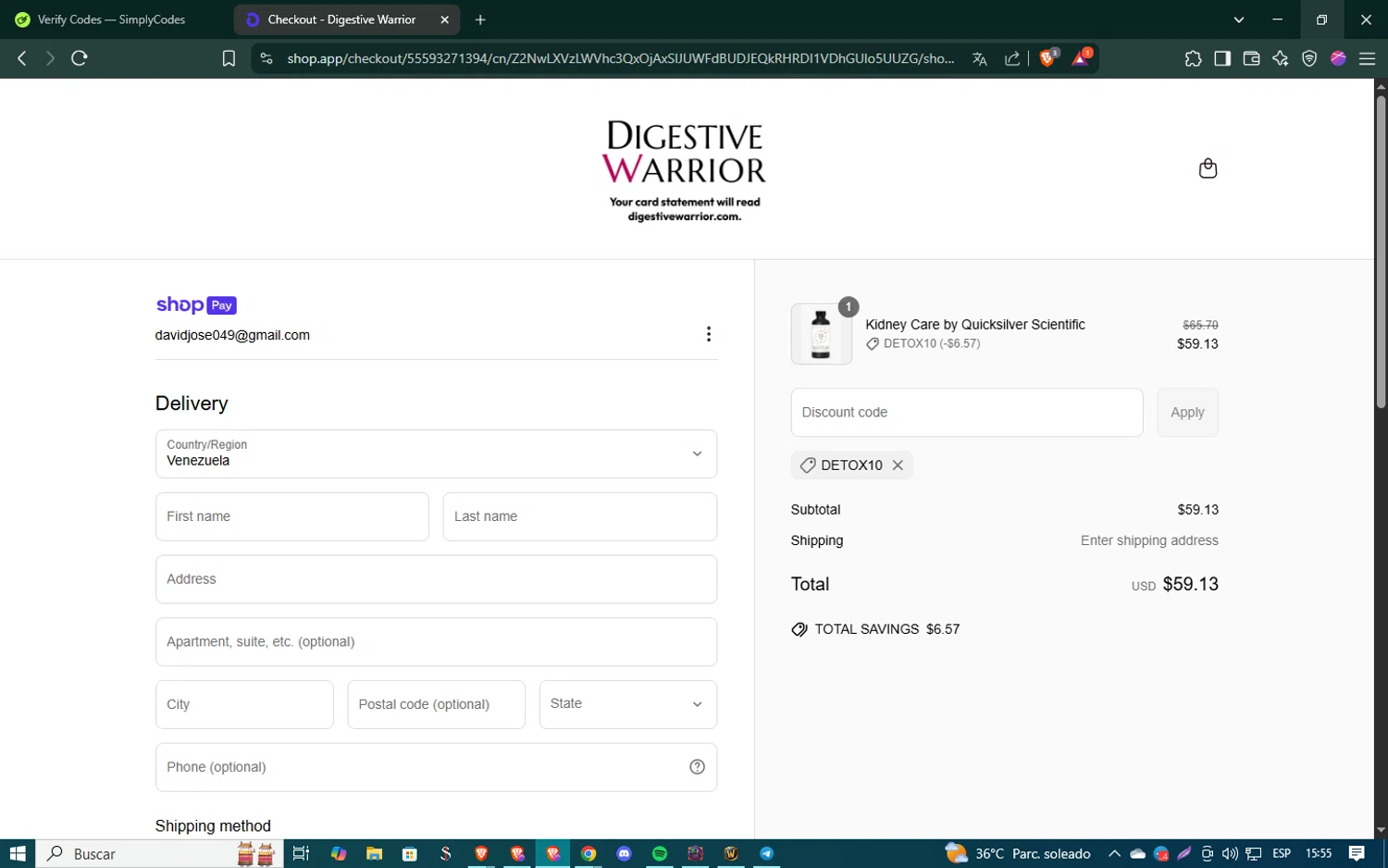1388x868 pixels.
Task: Open the tab search dropdown arrow
Action: 1239,19
